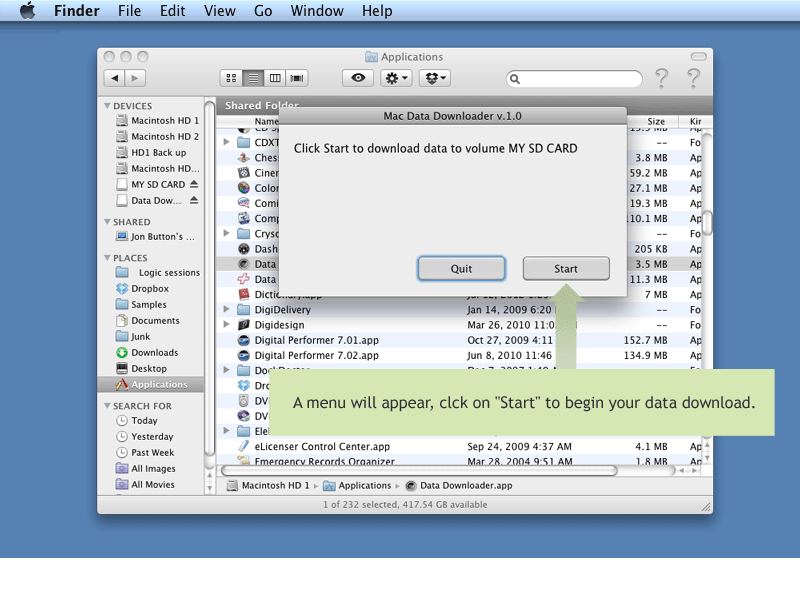Image resolution: width=800 pixels, height=600 pixels.
Task: Open Desktop in the sidebar
Action: click(x=141, y=368)
